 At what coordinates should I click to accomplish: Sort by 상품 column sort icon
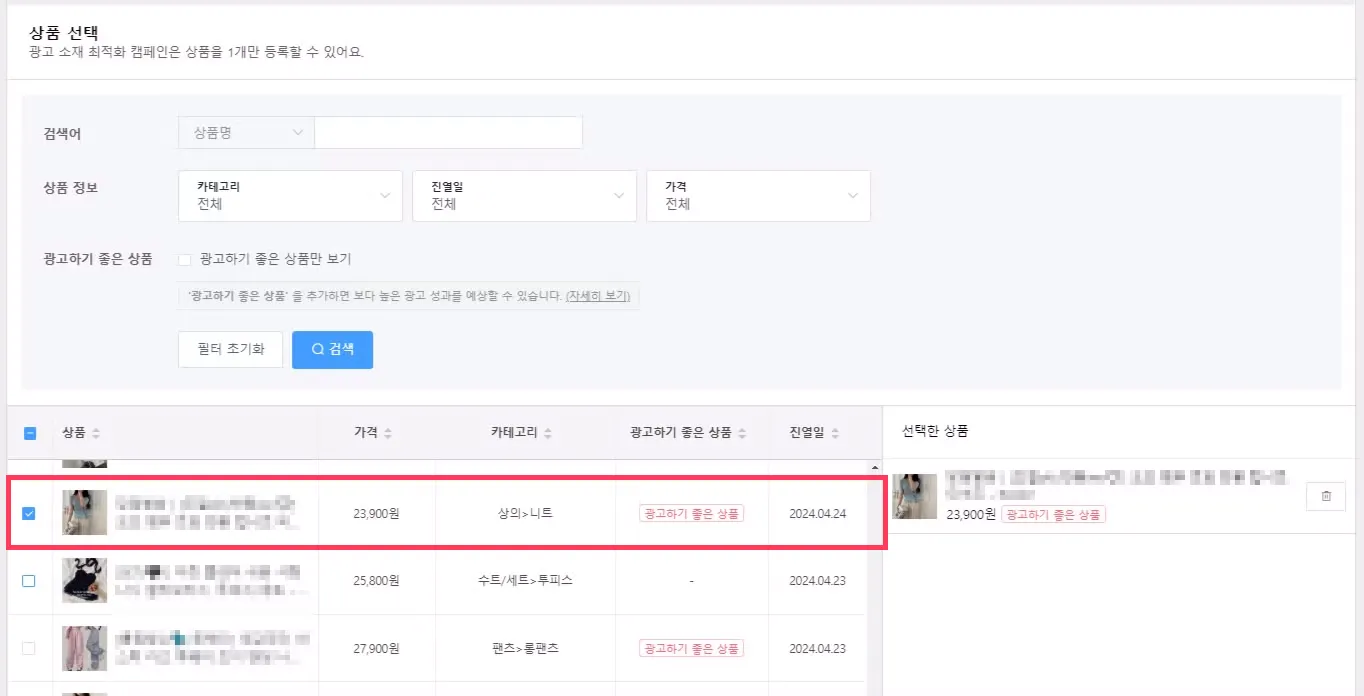click(x=96, y=433)
